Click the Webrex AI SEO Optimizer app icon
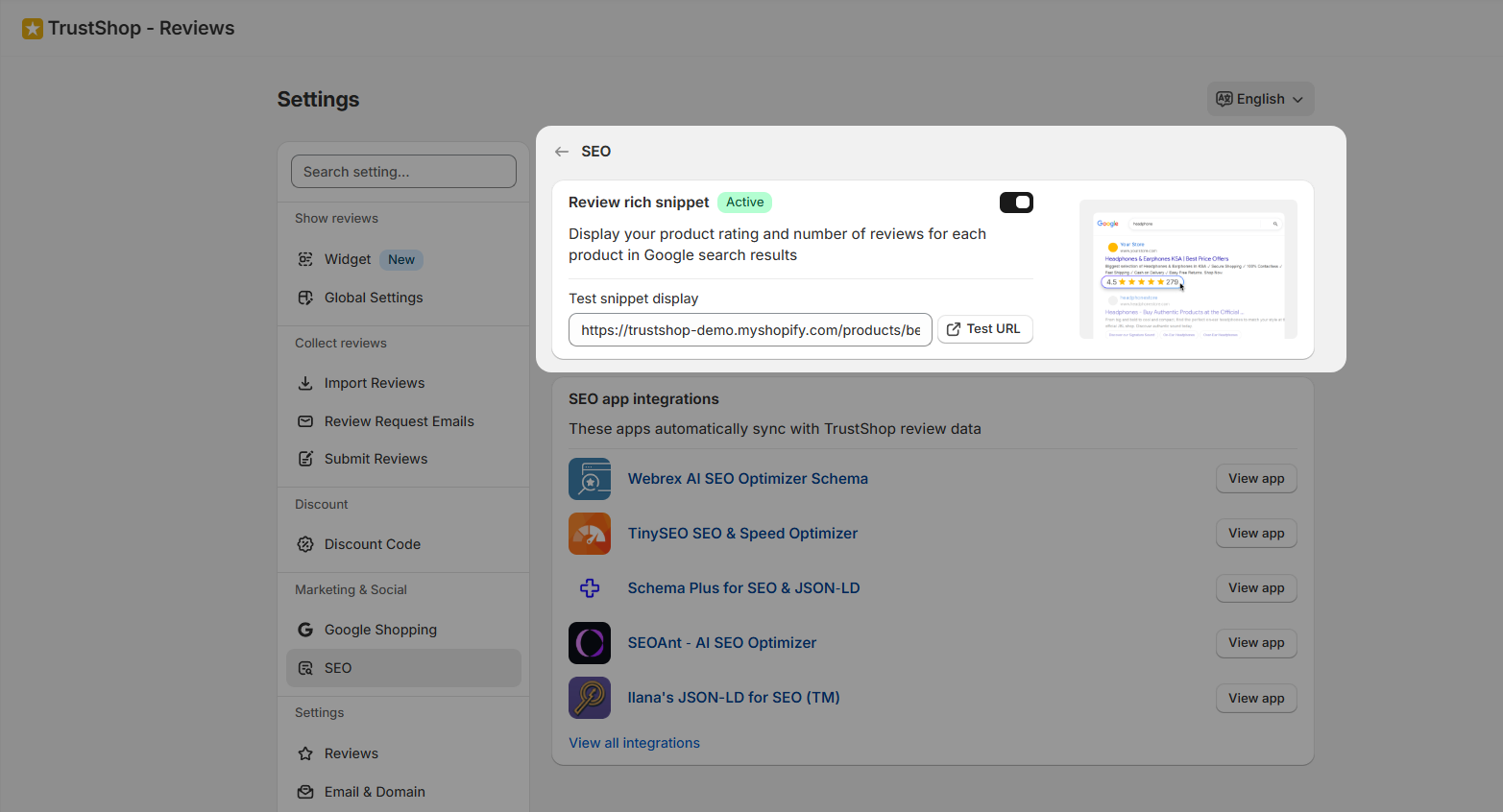Viewport: 1503px width, 812px height. point(590,479)
